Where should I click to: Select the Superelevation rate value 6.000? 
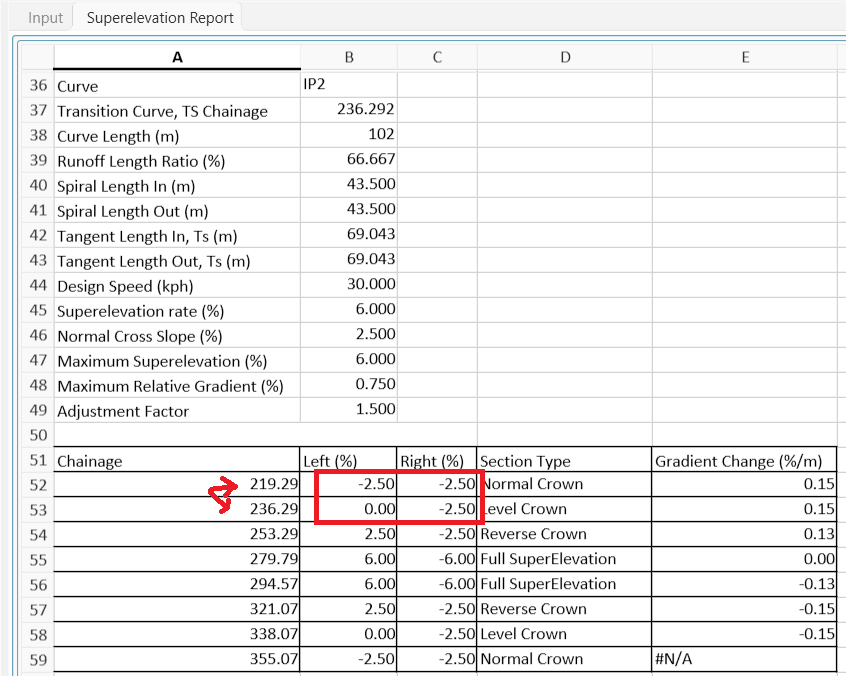click(x=348, y=311)
